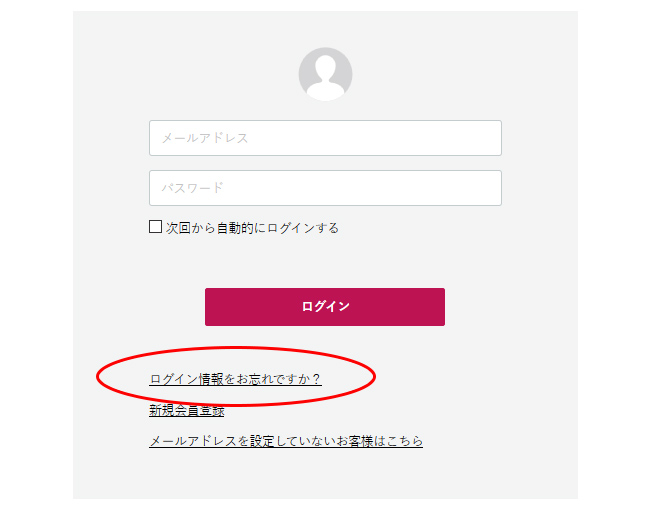Click the 次回から自動的にログインする label text

(x=252, y=228)
